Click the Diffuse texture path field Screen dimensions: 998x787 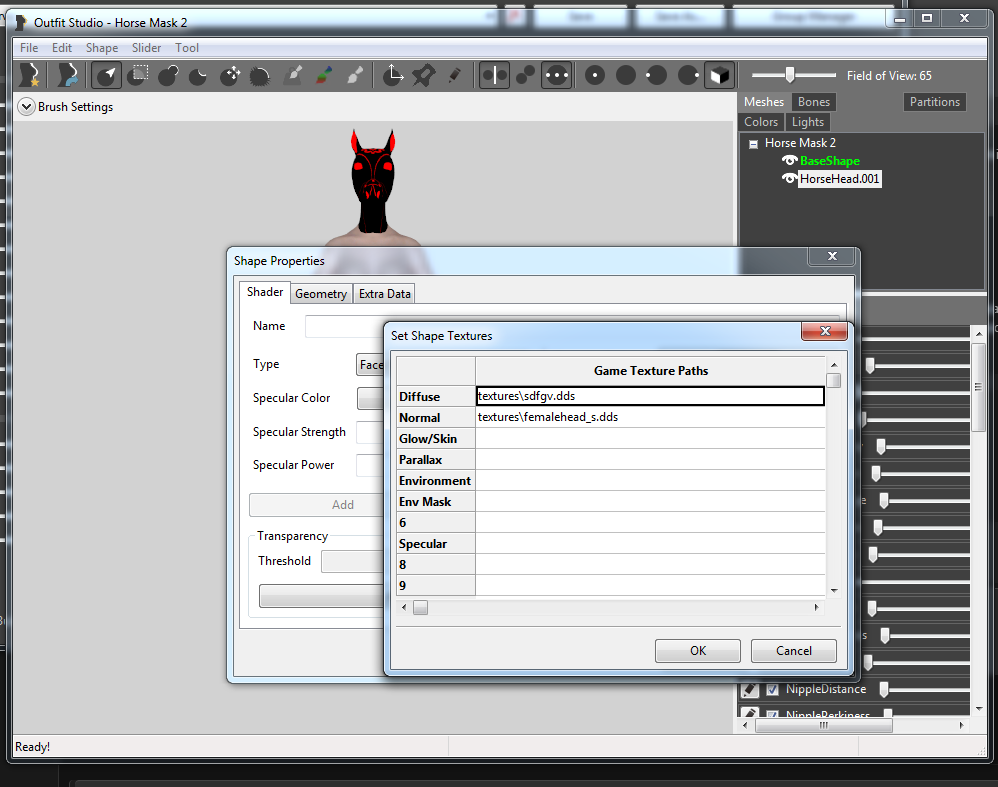[x=650, y=396]
